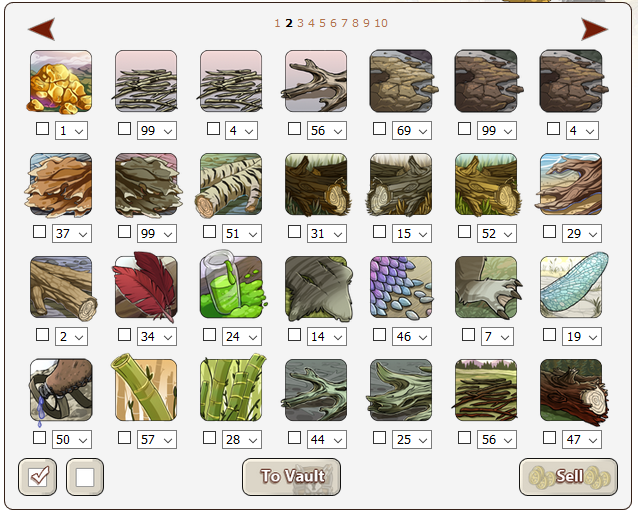Tick the checkbox under the gold nugget

tap(42, 129)
